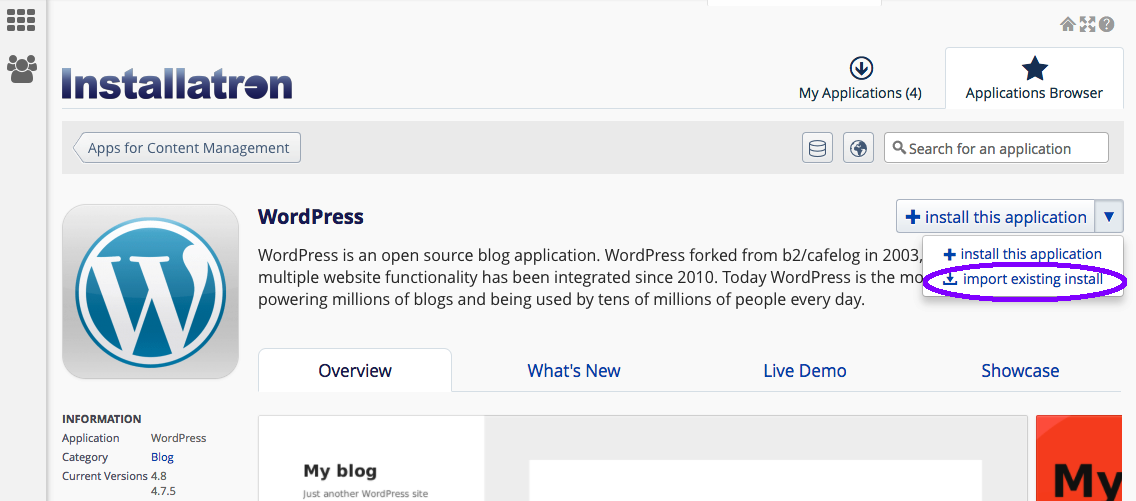This screenshot has width=1136, height=501.
Task: Focus the Search for an application field
Action: pos(996,148)
